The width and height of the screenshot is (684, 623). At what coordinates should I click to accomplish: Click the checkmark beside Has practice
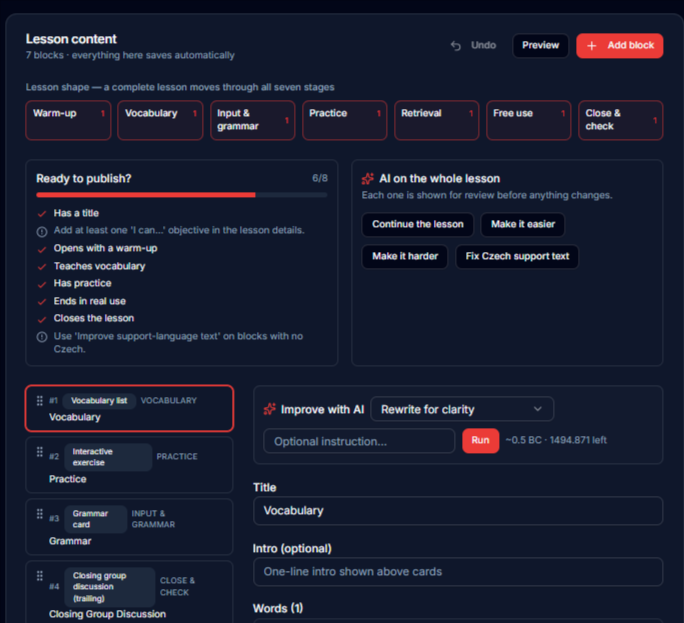pyautogui.click(x=42, y=284)
